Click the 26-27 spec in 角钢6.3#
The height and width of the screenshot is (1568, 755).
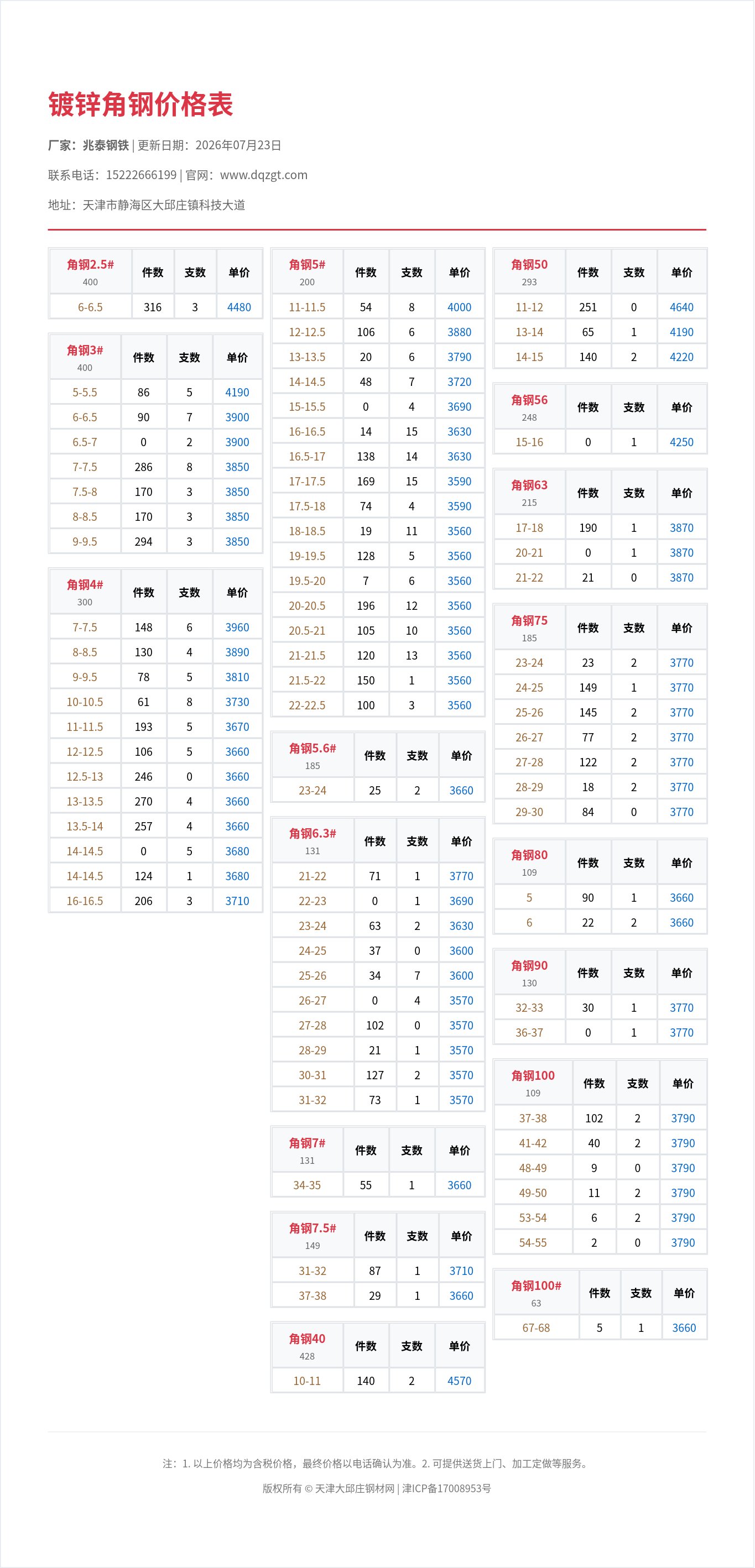tap(313, 1000)
